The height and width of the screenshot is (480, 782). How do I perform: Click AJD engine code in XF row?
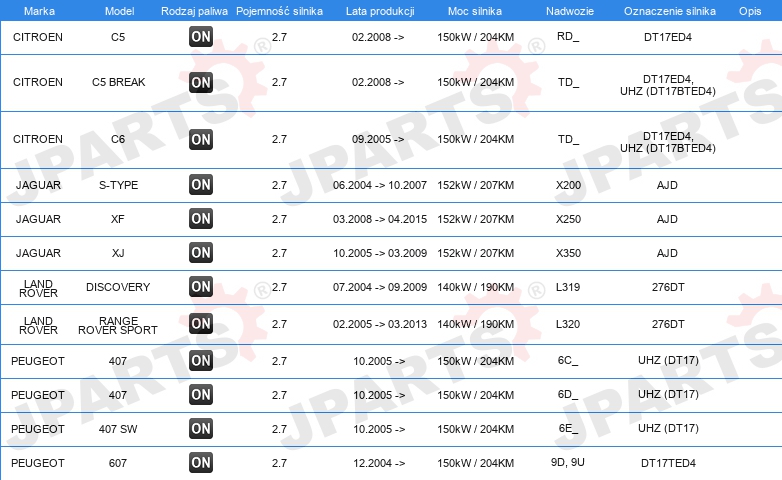[667, 219]
